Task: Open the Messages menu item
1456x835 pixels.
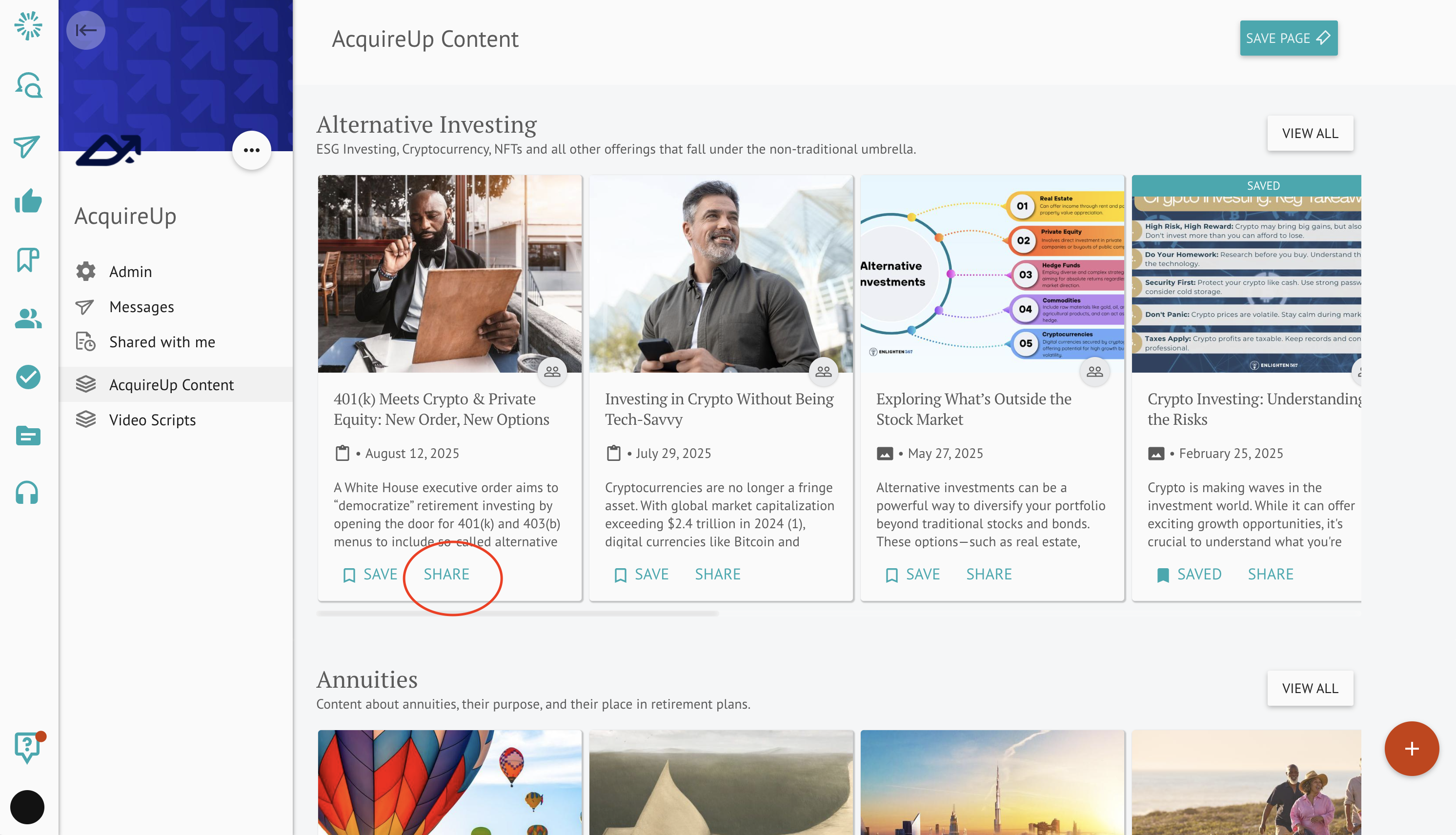Action: point(176,307)
